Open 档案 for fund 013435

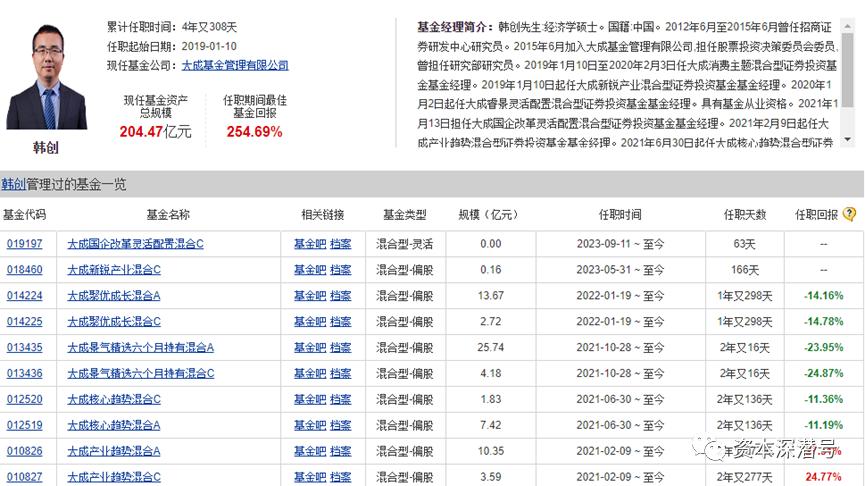pos(340,348)
